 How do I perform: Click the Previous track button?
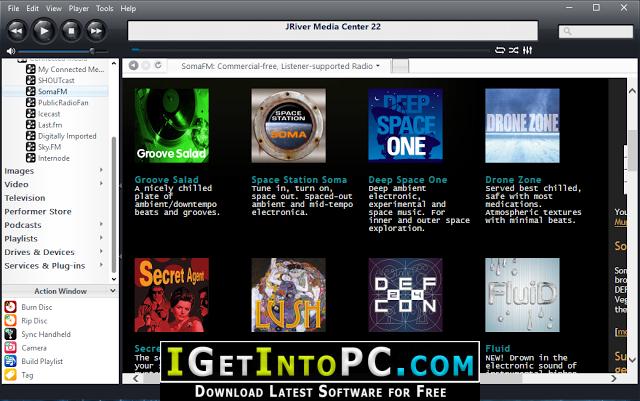pos(17,31)
